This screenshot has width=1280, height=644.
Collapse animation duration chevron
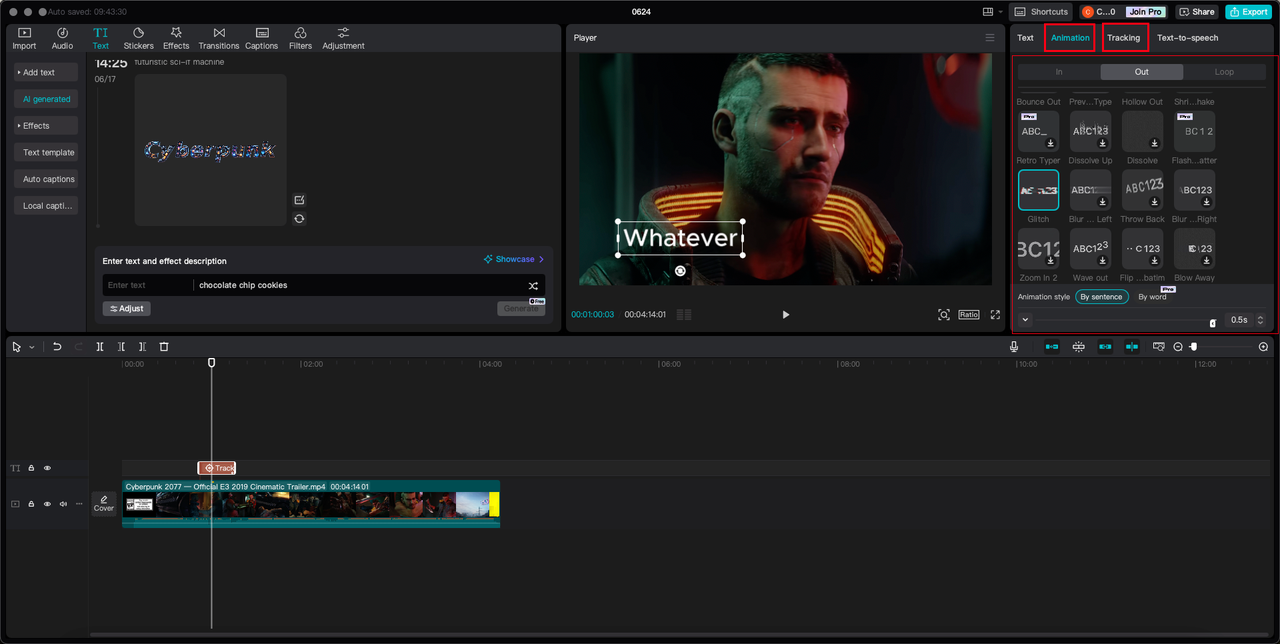[1026, 320]
